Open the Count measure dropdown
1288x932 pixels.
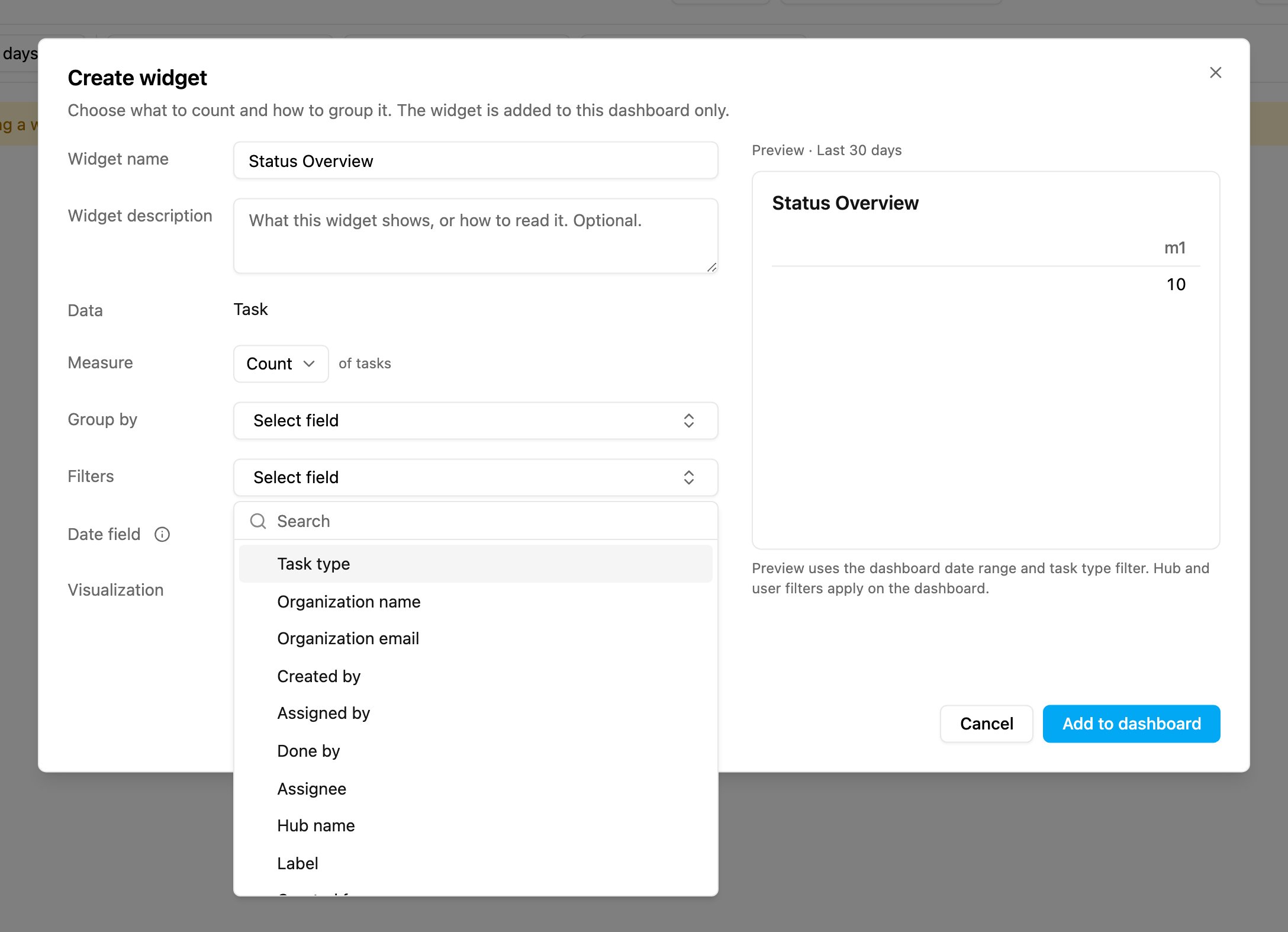point(281,364)
